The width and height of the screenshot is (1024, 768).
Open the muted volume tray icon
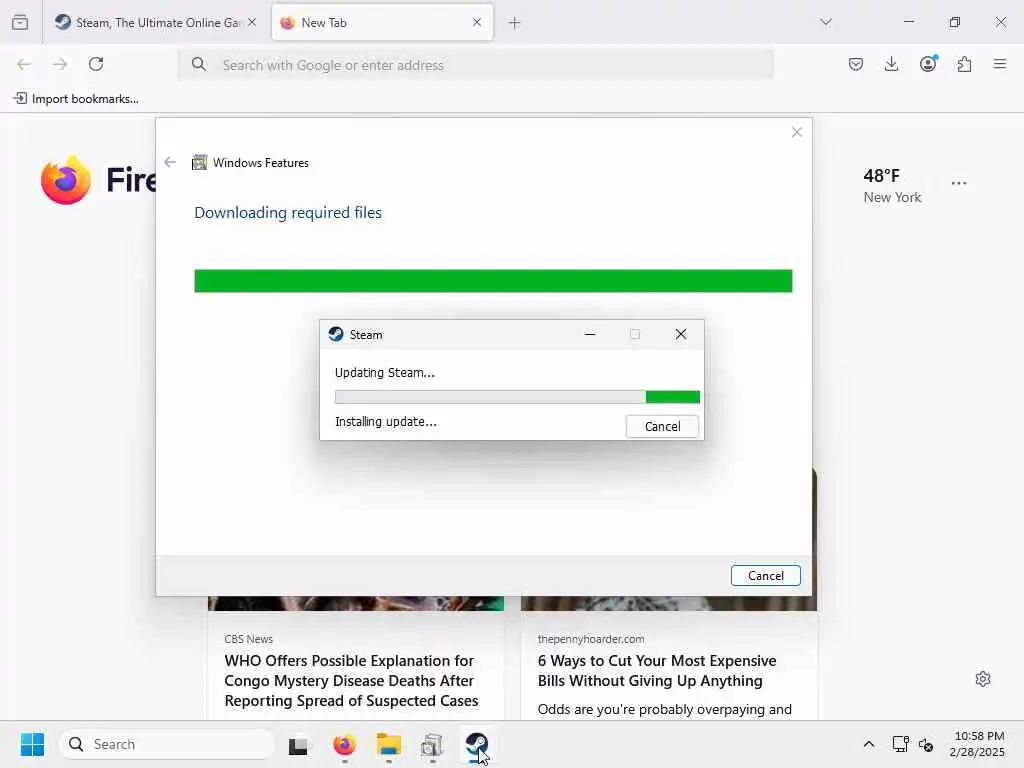(x=926, y=744)
